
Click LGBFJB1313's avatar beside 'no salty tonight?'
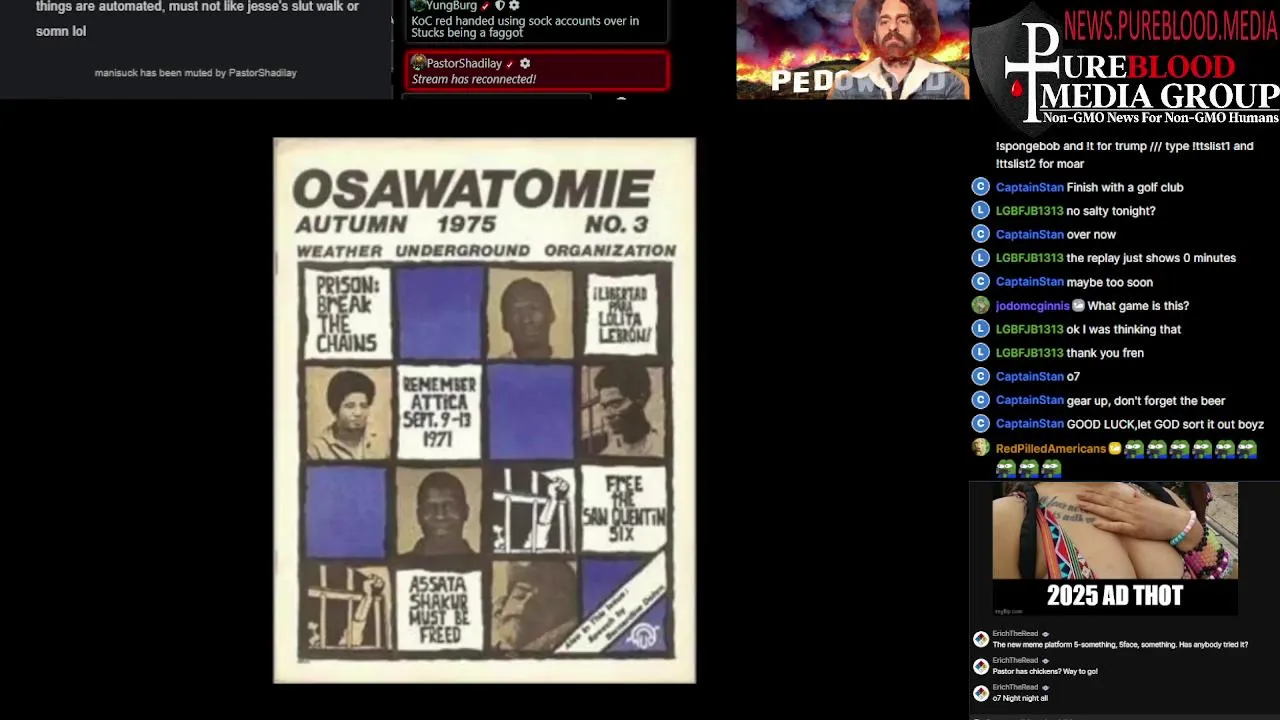click(x=981, y=211)
